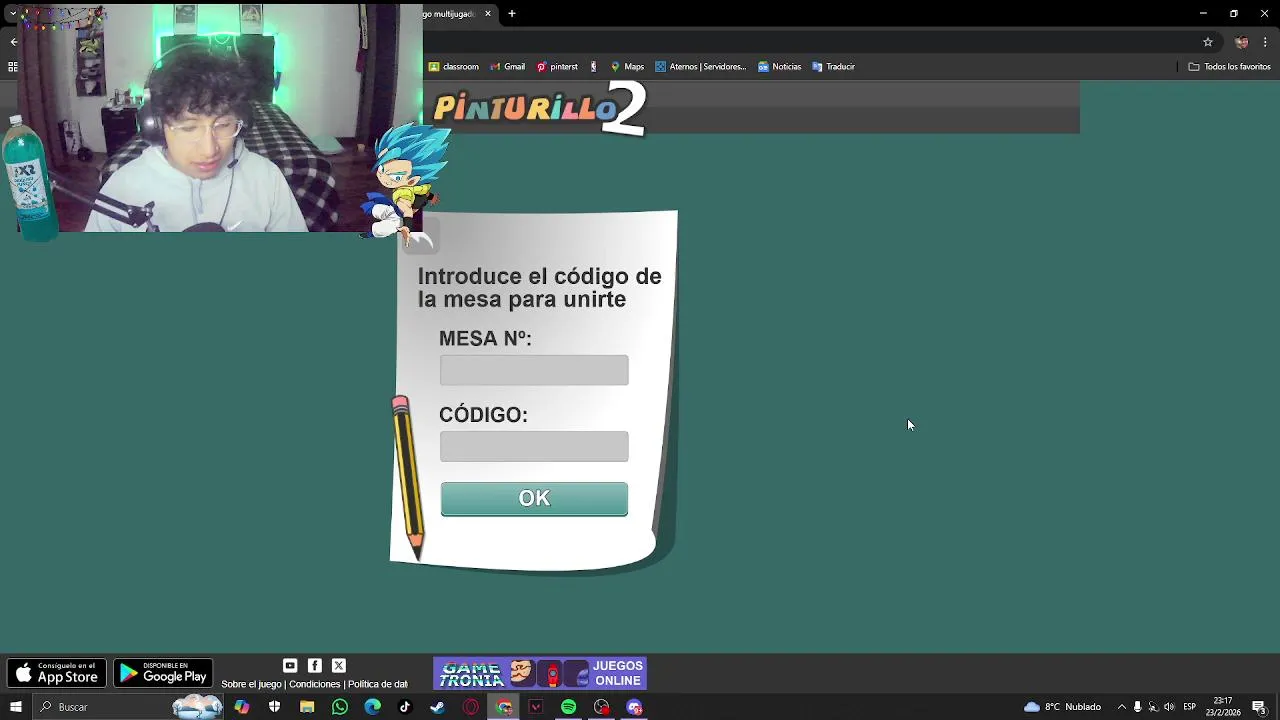Viewport: 1280px width, 720px height.
Task: Launch Copilot from the taskbar
Action: pyautogui.click(x=242, y=707)
